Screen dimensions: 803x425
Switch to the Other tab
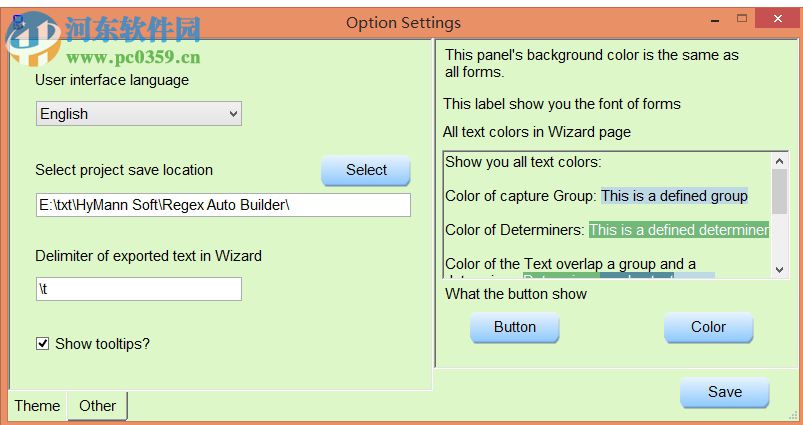pyautogui.click(x=97, y=406)
